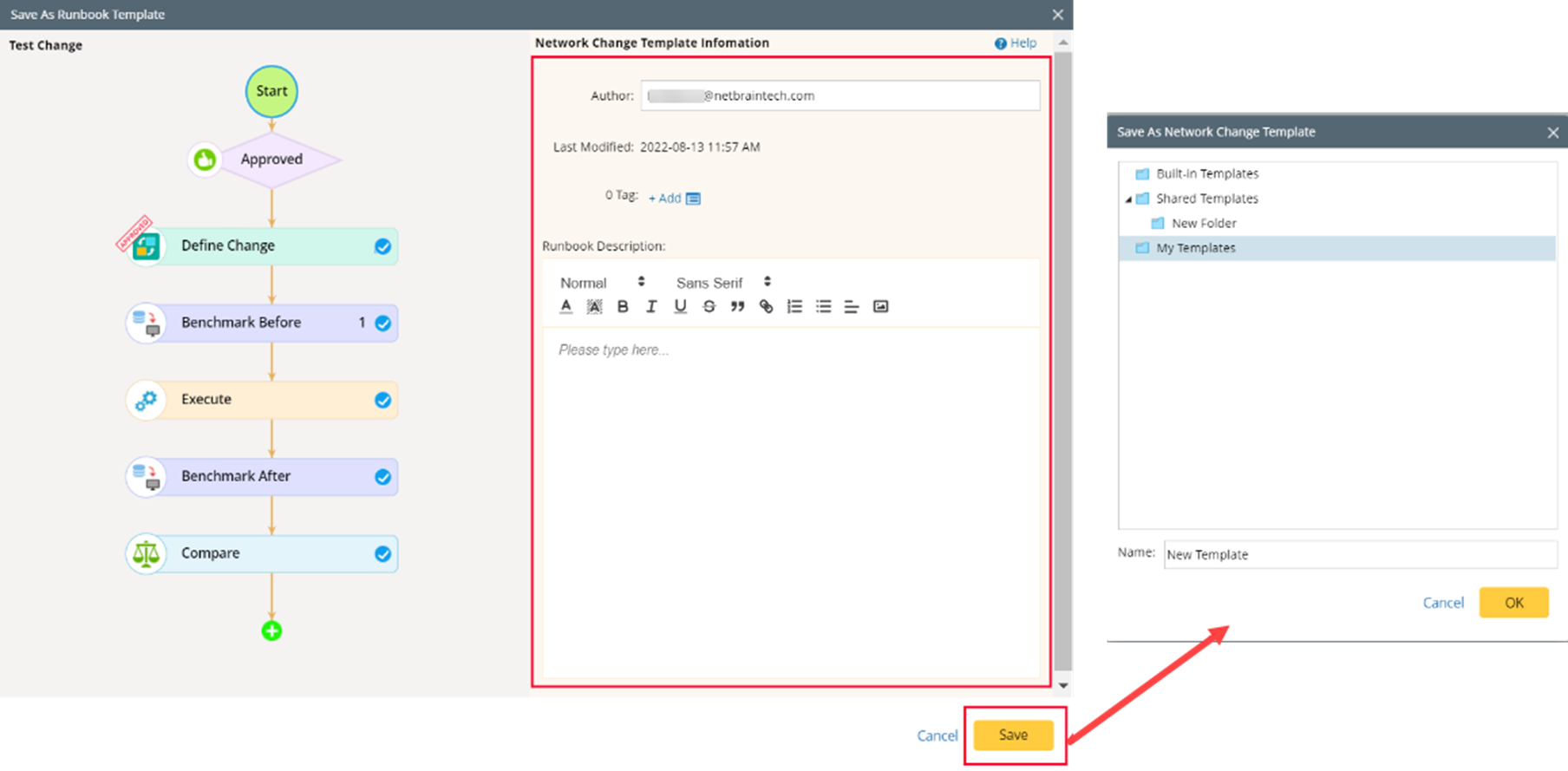Select the Built-in Templates folder
Viewport: 1568px width, 771px height.
[1207, 173]
